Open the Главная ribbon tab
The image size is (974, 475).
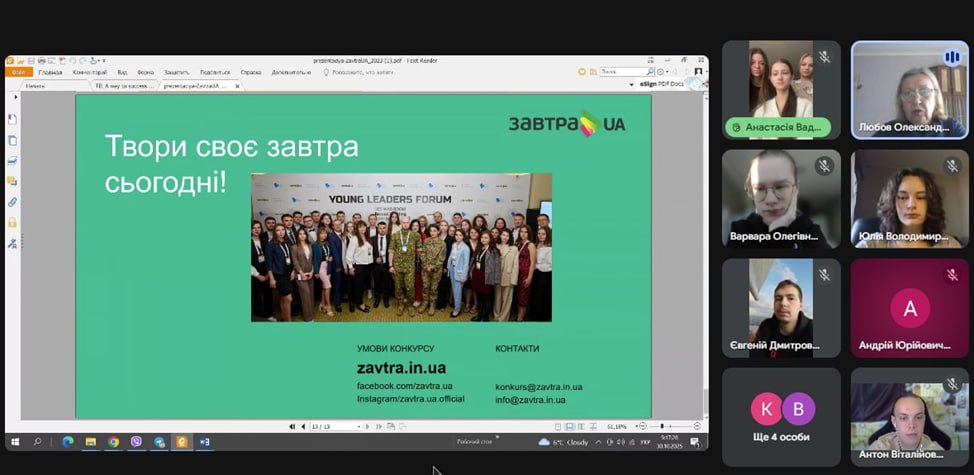[x=50, y=72]
